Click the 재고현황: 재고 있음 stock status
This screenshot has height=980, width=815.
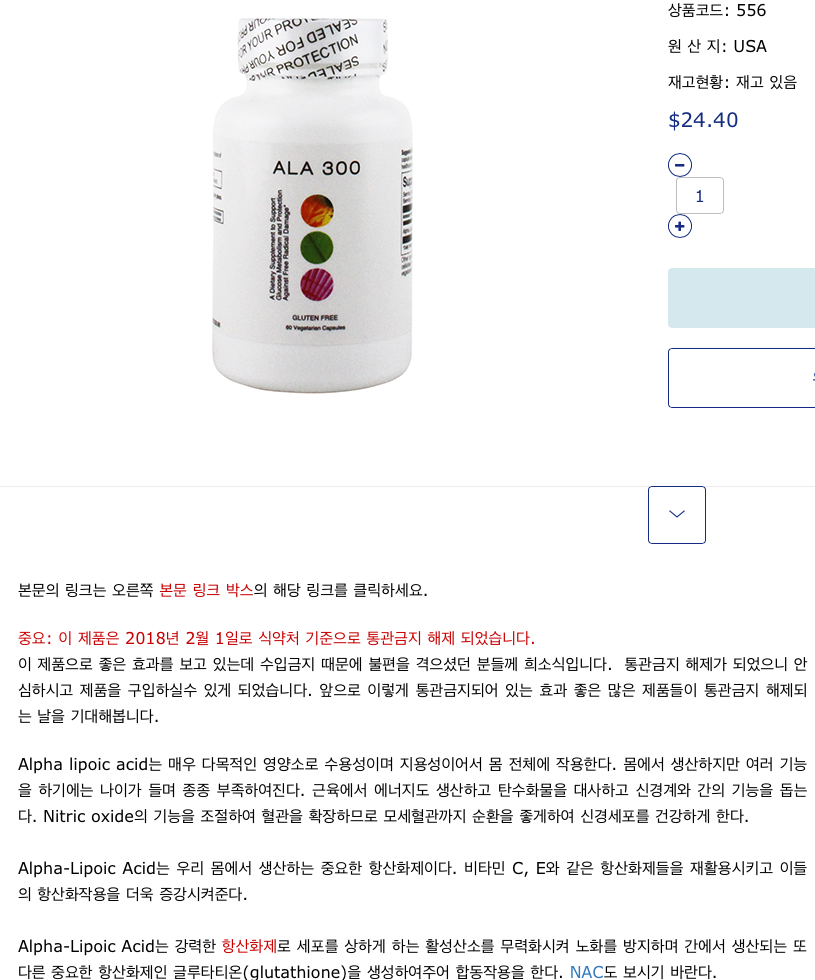[732, 82]
